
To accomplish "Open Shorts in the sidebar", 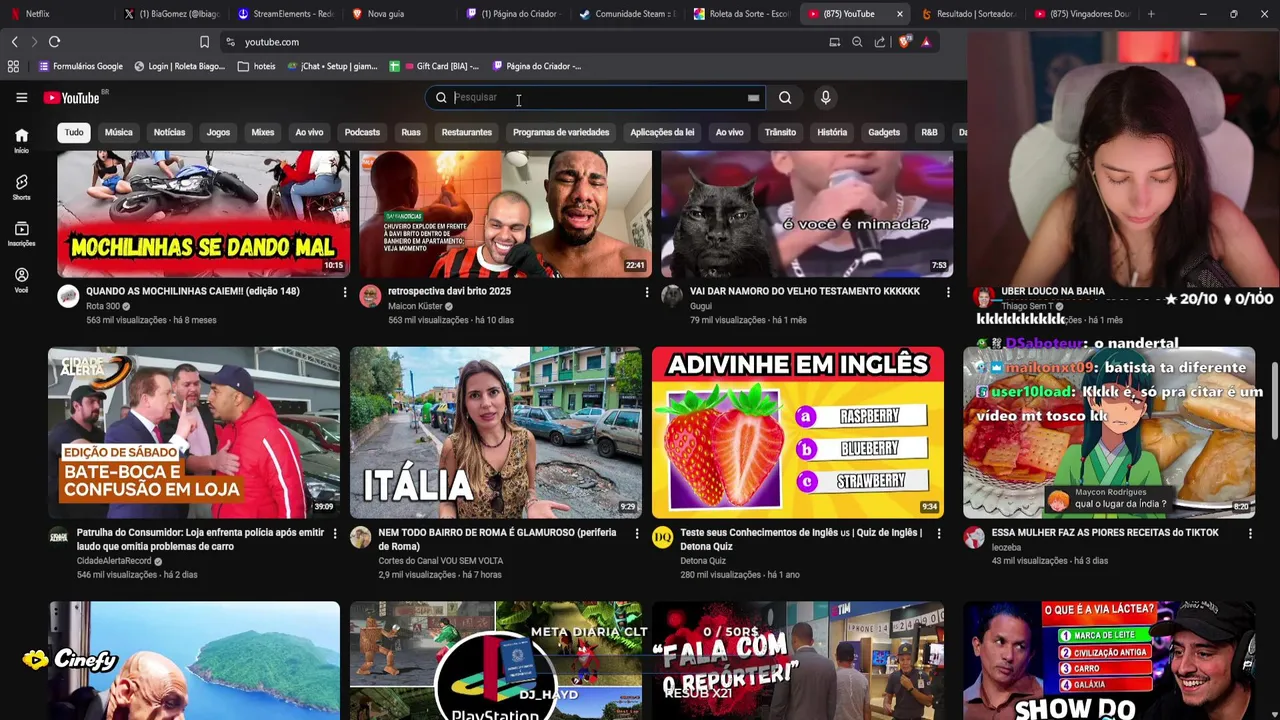I will (21, 187).
